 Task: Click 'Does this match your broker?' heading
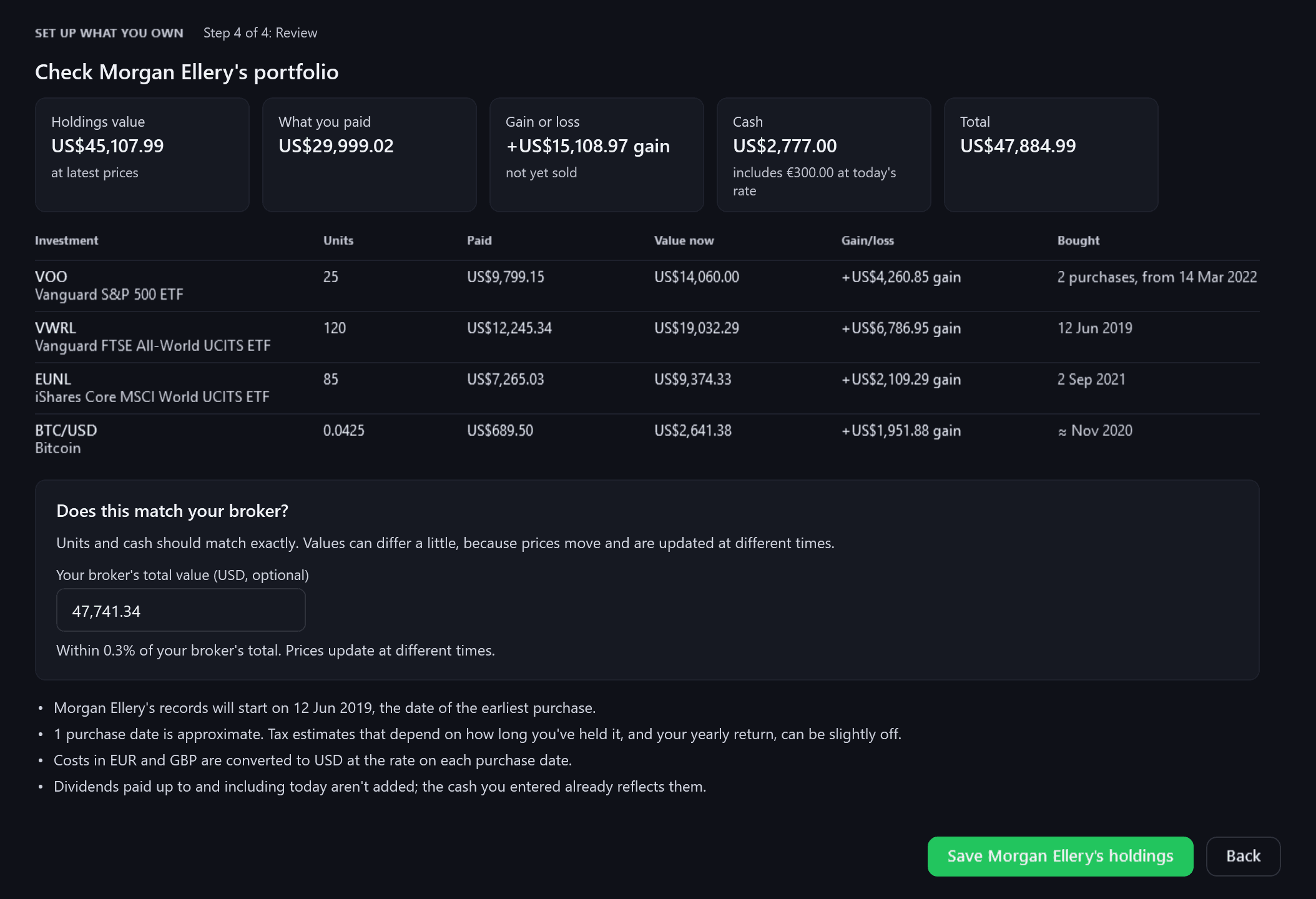[172, 511]
